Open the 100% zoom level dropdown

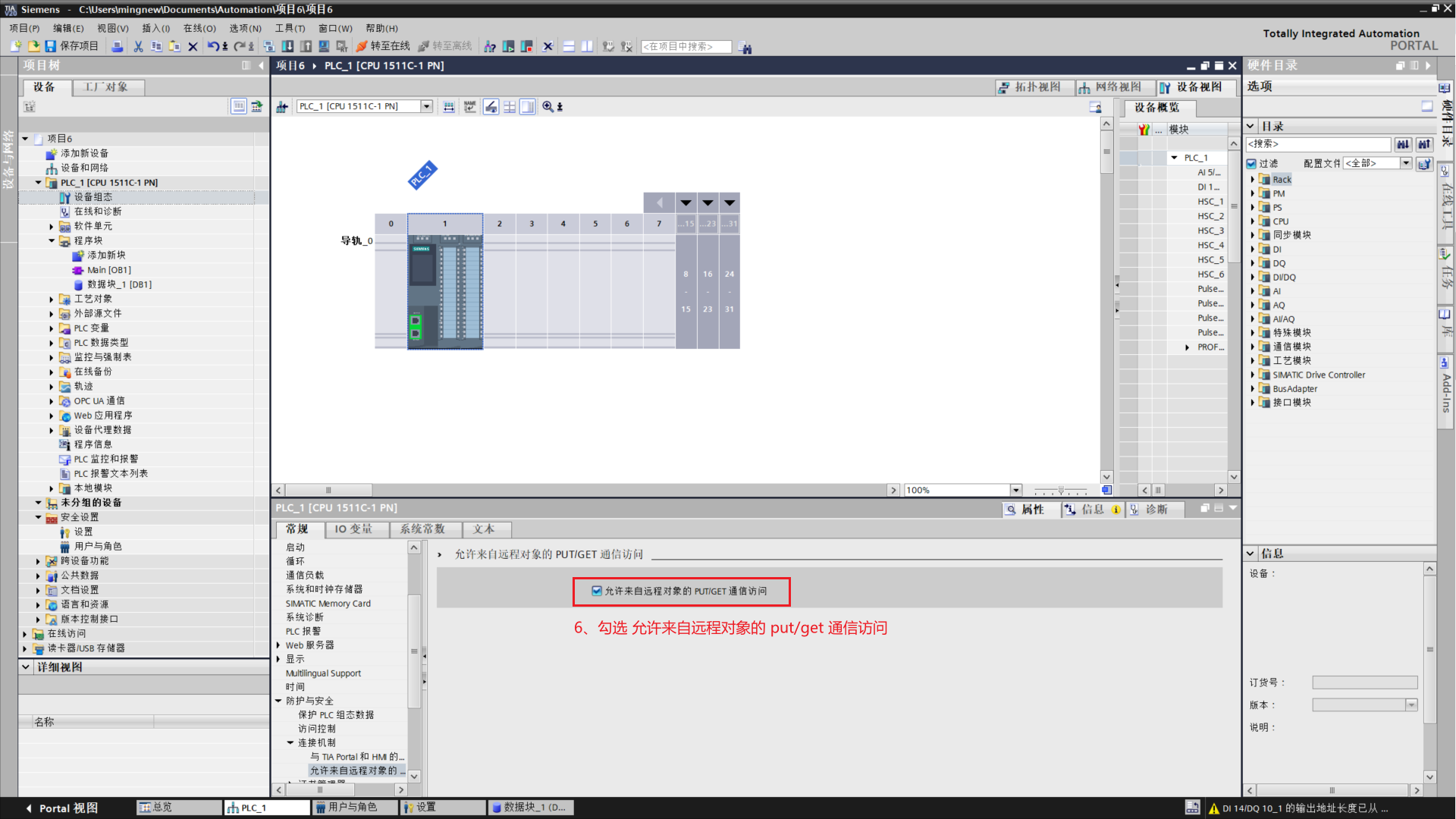pos(1016,491)
